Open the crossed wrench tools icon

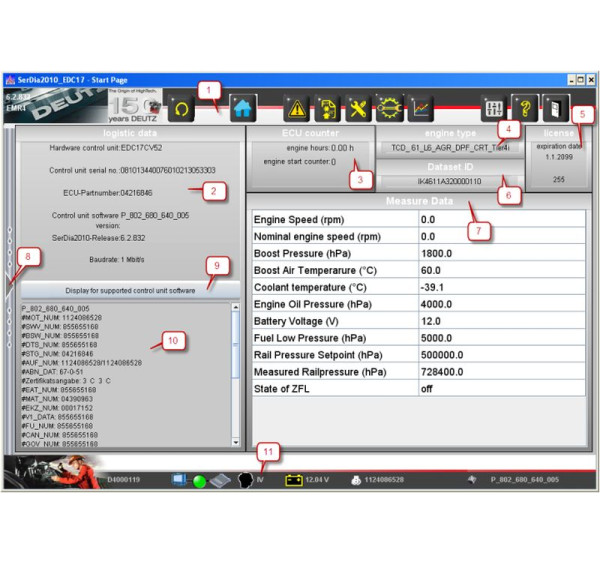[358, 107]
